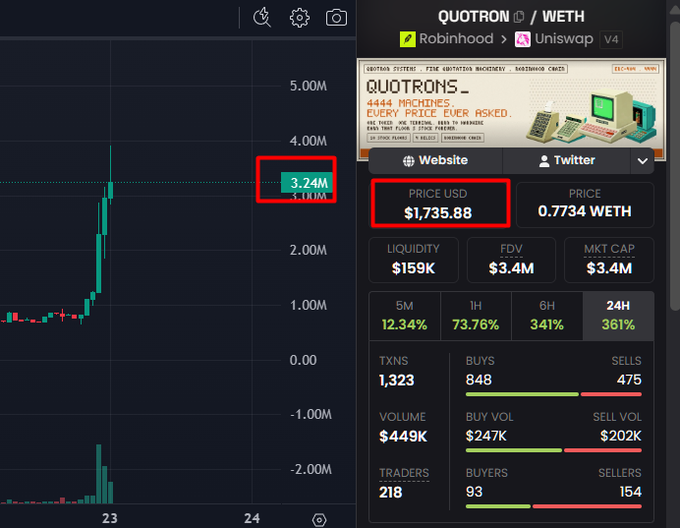Click the MKT CAP $3.4M box
The width and height of the screenshot is (680, 528).
click(609, 260)
